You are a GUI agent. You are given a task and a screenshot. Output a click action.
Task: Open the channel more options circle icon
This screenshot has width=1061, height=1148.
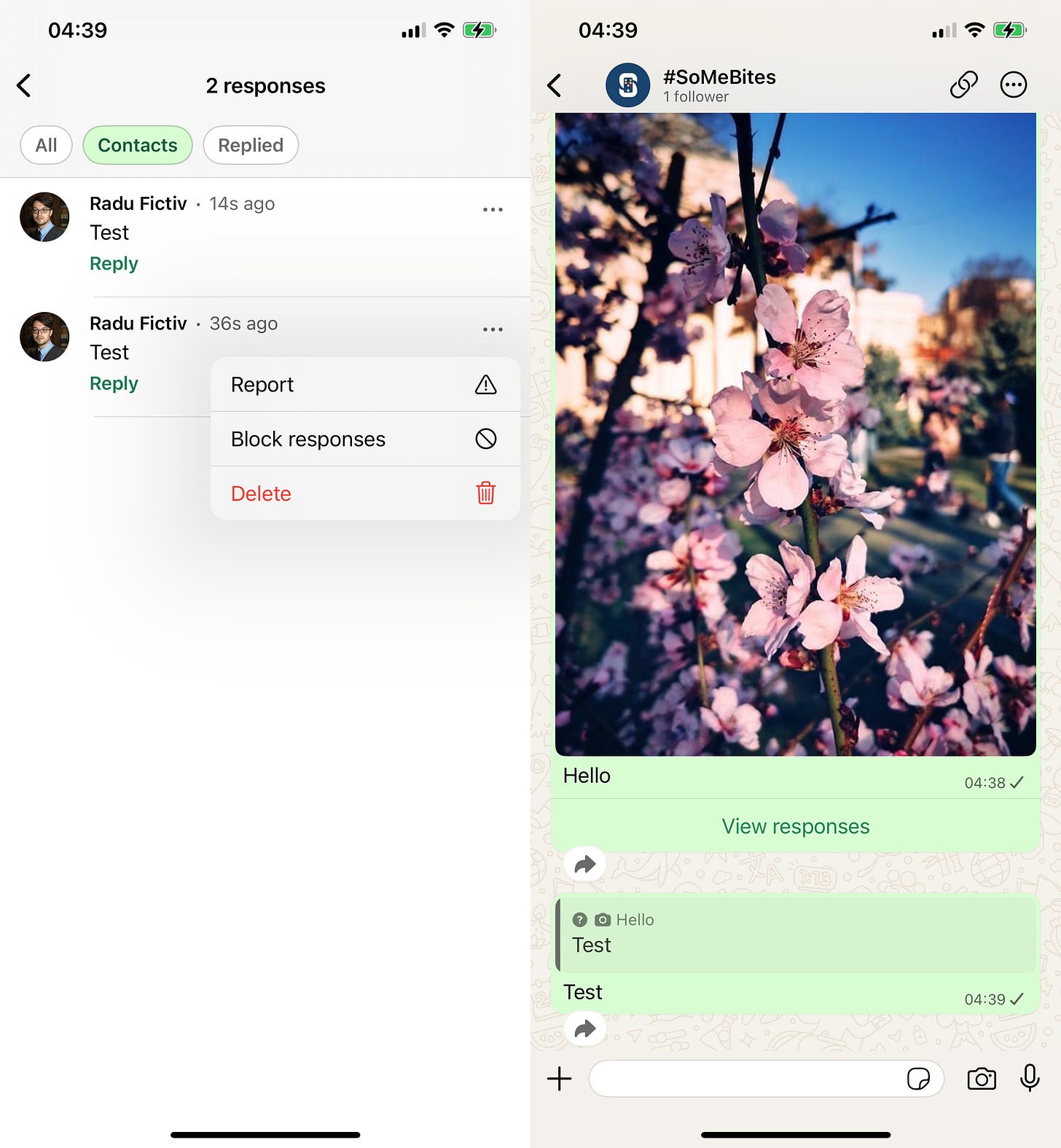coord(1013,85)
